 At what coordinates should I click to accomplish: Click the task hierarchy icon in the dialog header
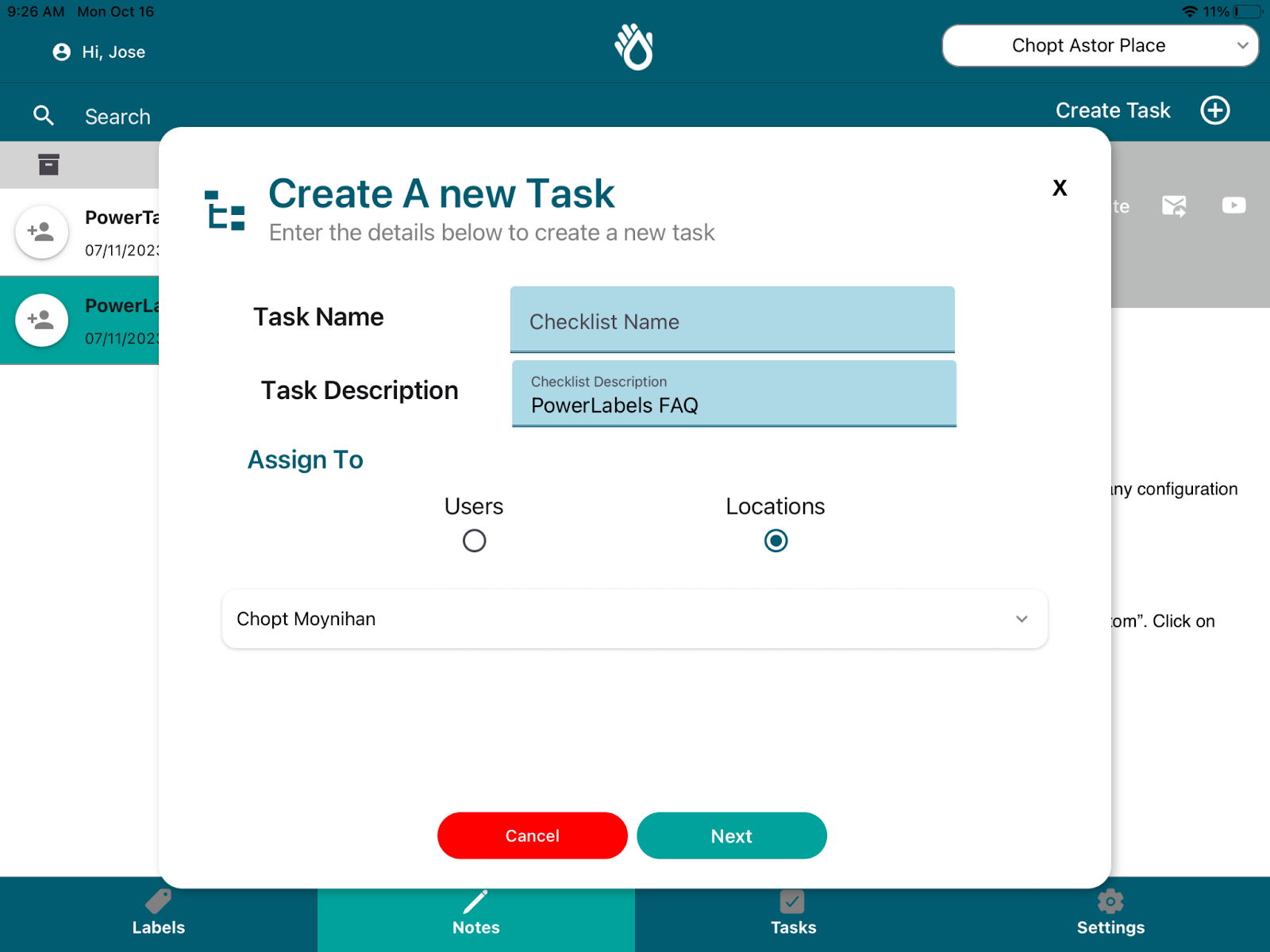click(225, 210)
